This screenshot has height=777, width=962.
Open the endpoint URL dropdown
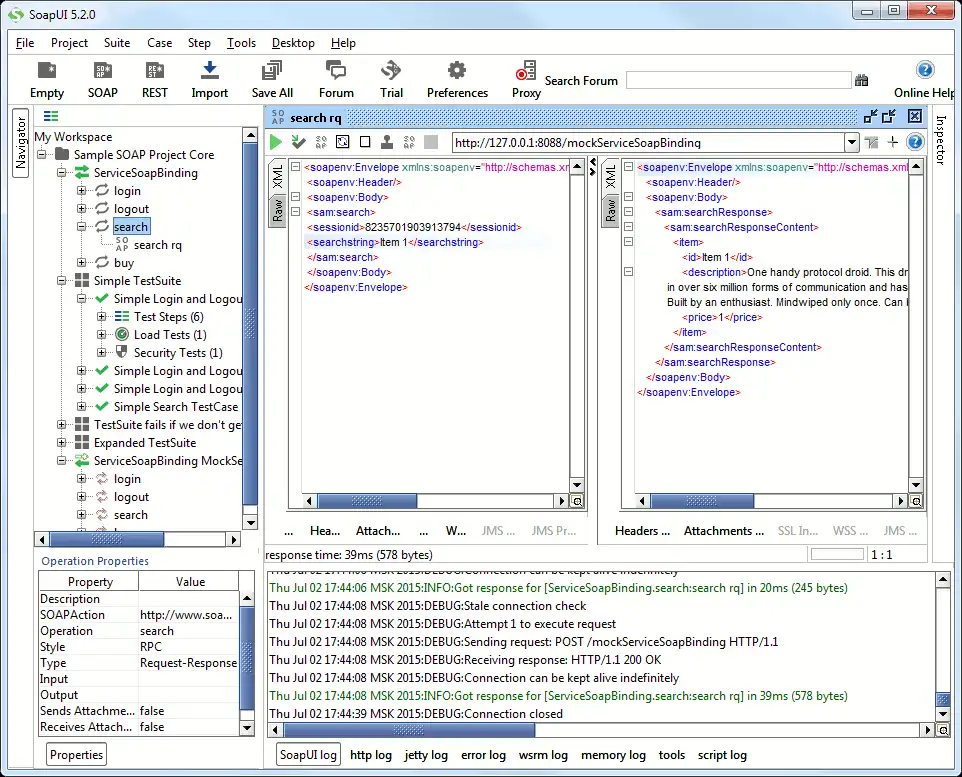(851, 142)
